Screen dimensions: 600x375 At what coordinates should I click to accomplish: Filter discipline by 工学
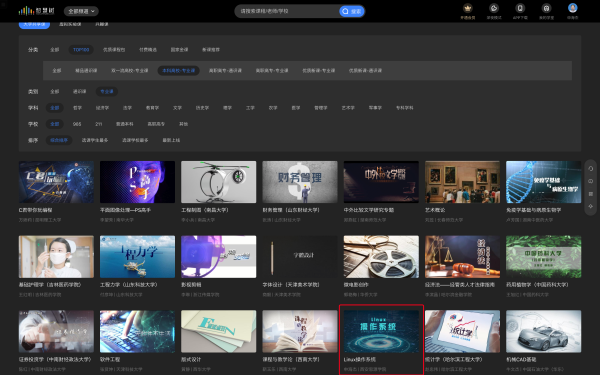(250, 108)
